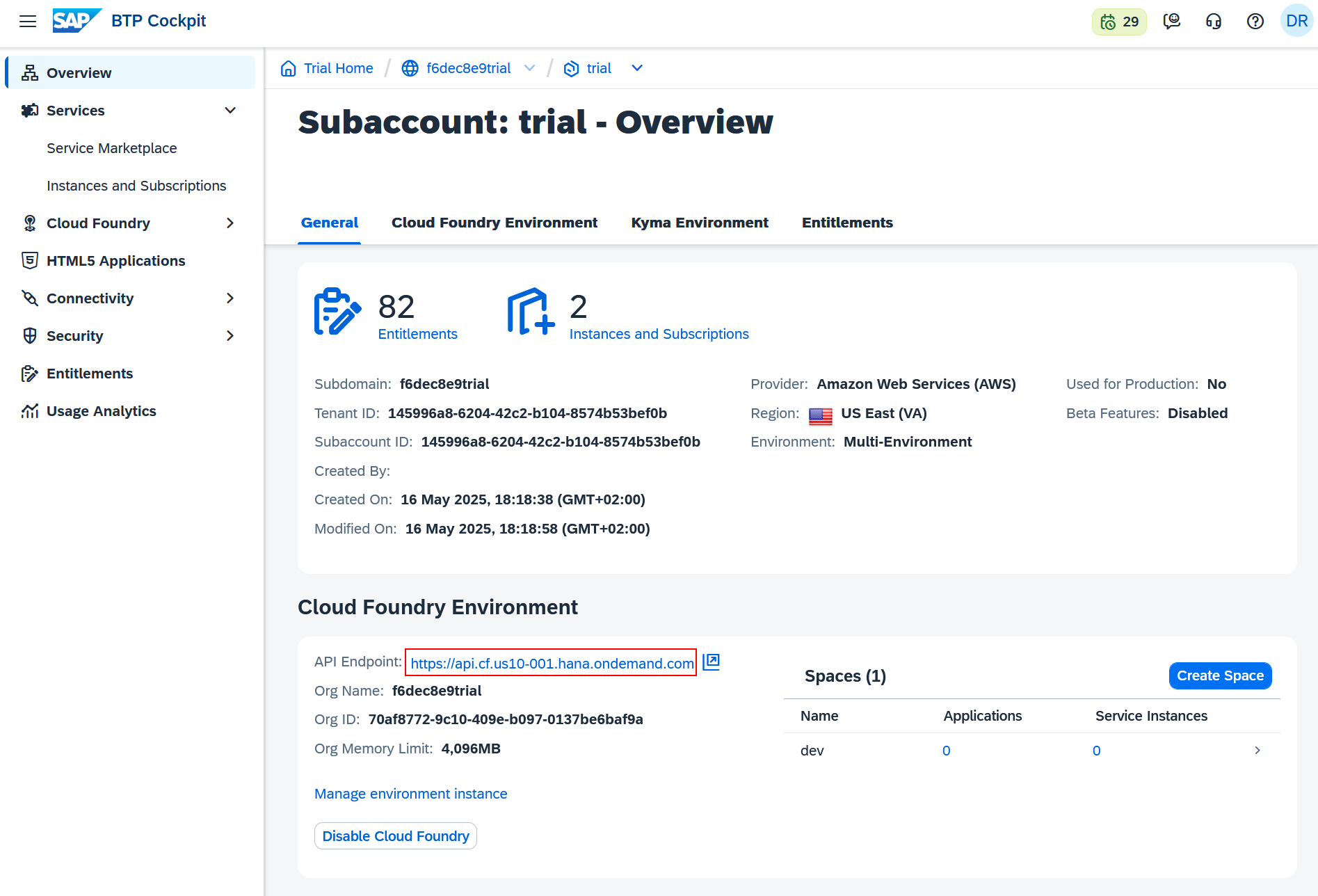Switch to the Entitlements tab
Screen dimensions: 1318x896
pos(847,223)
